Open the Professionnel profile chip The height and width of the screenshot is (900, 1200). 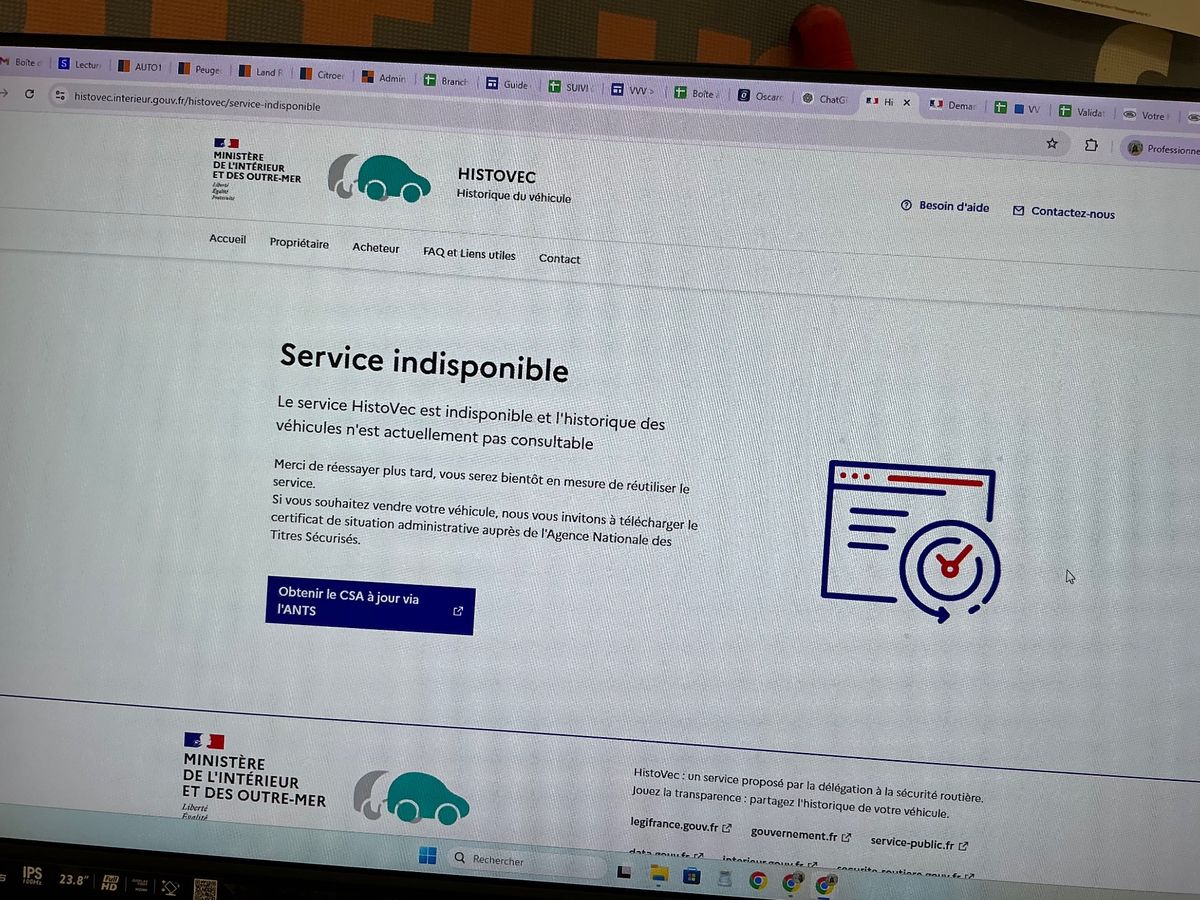pos(1163,149)
